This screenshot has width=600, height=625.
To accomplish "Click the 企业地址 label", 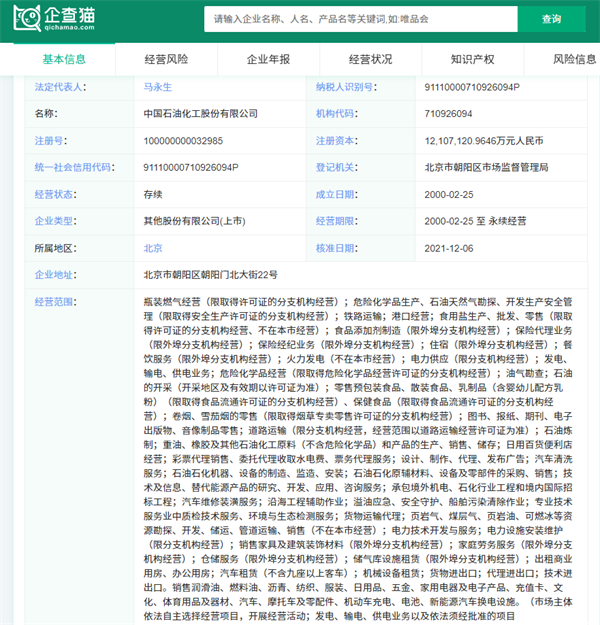I will point(54,275).
